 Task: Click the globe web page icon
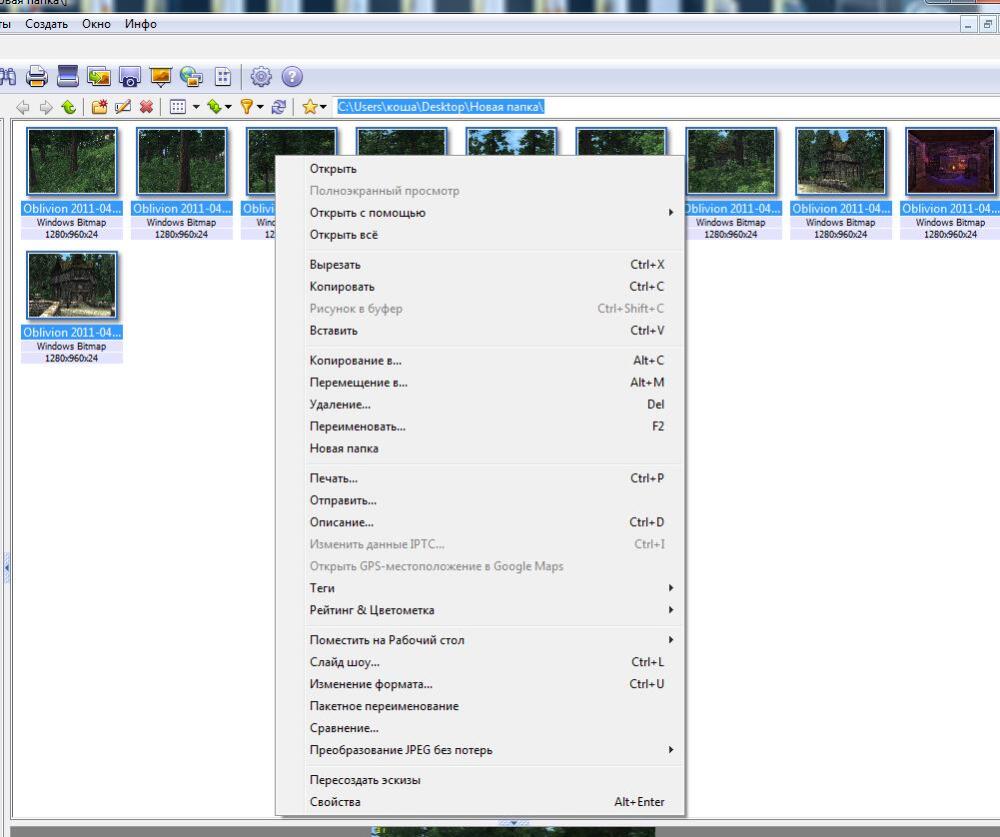click(191, 77)
